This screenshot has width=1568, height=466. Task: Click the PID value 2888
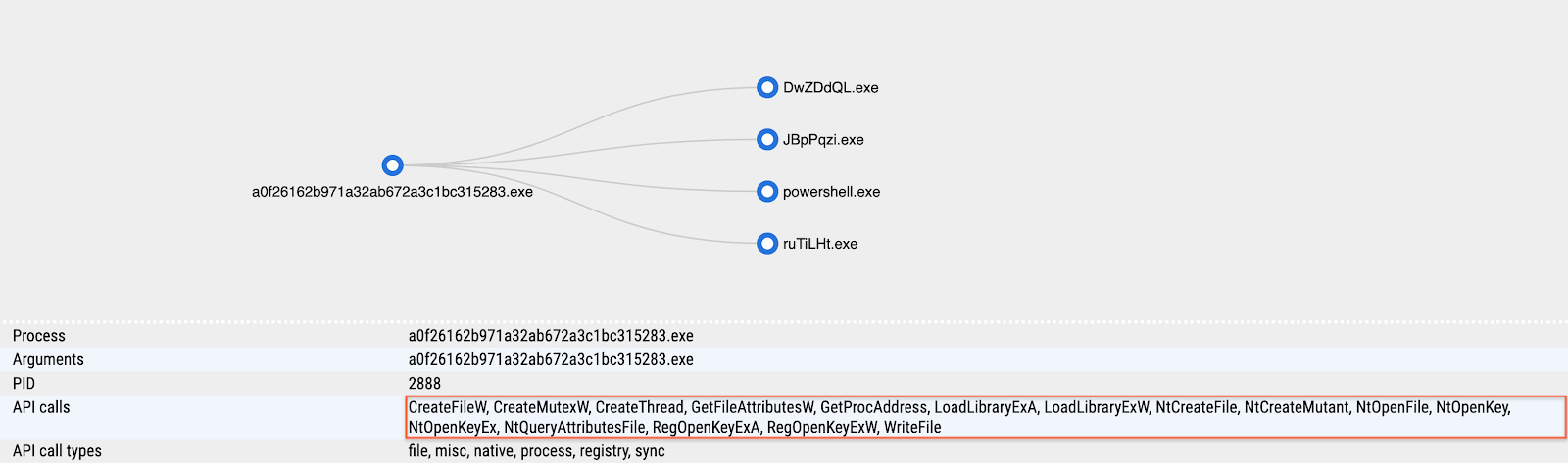point(424,383)
